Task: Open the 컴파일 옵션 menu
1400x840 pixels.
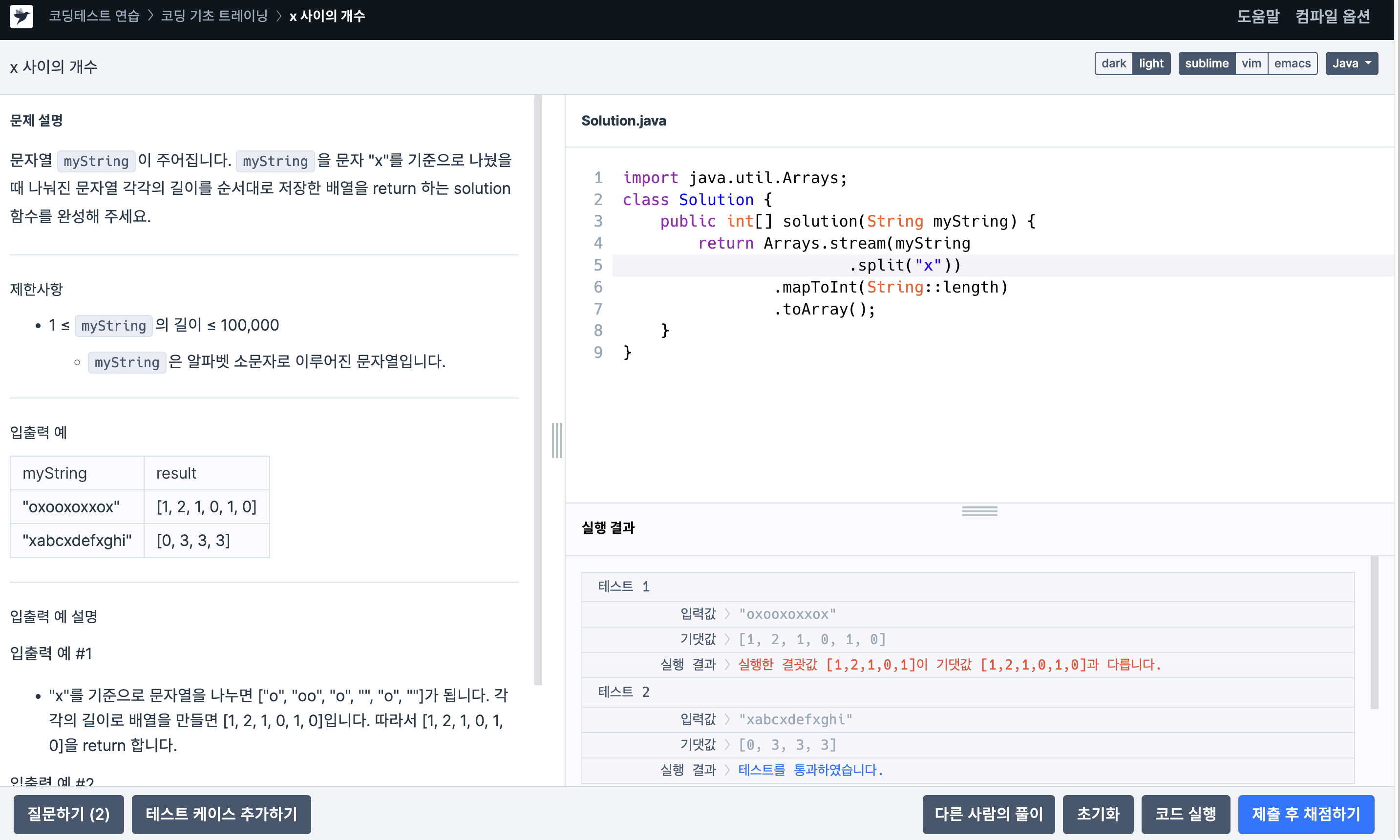Action: 1333,17
